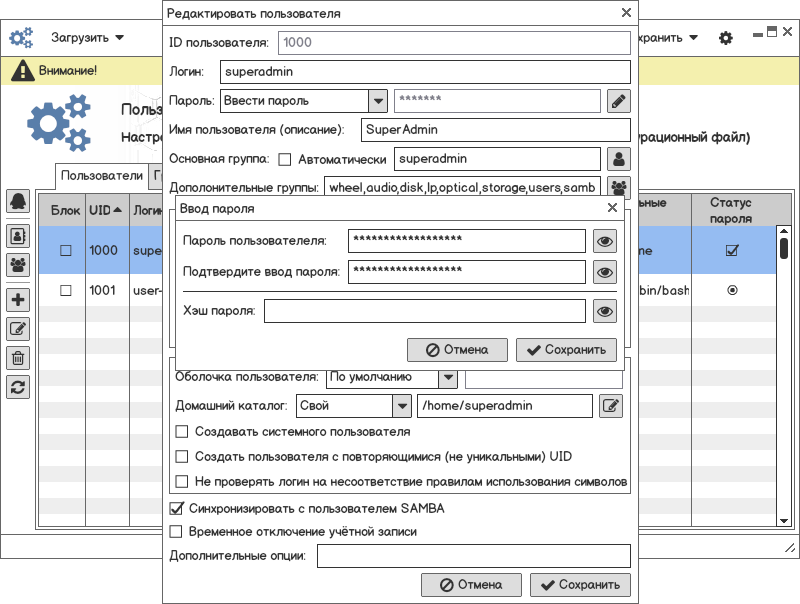
Task: Click the Блок column header
Action: [65, 210]
